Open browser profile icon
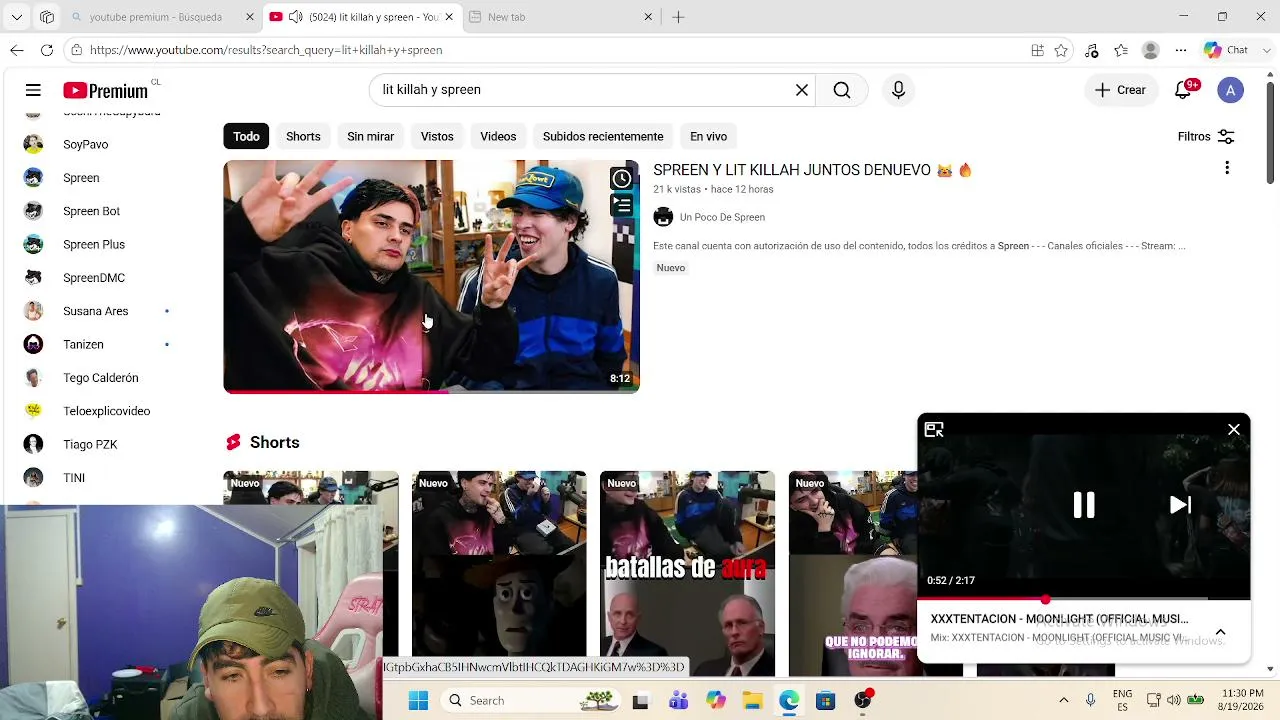This screenshot has height=720, width=1280. pos(1151,50)
